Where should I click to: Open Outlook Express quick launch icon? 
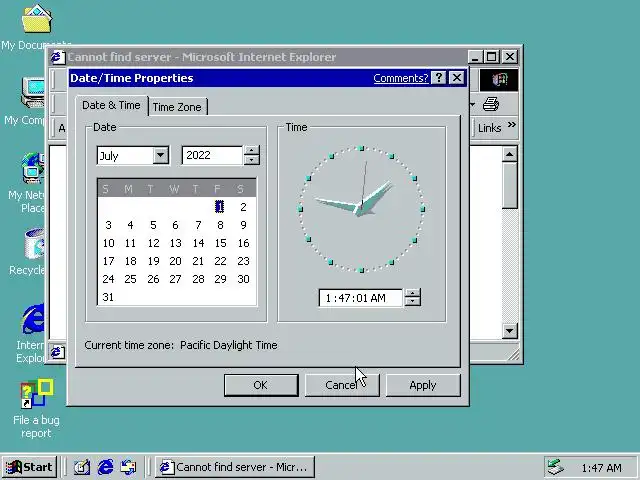(x=129, y=467)
